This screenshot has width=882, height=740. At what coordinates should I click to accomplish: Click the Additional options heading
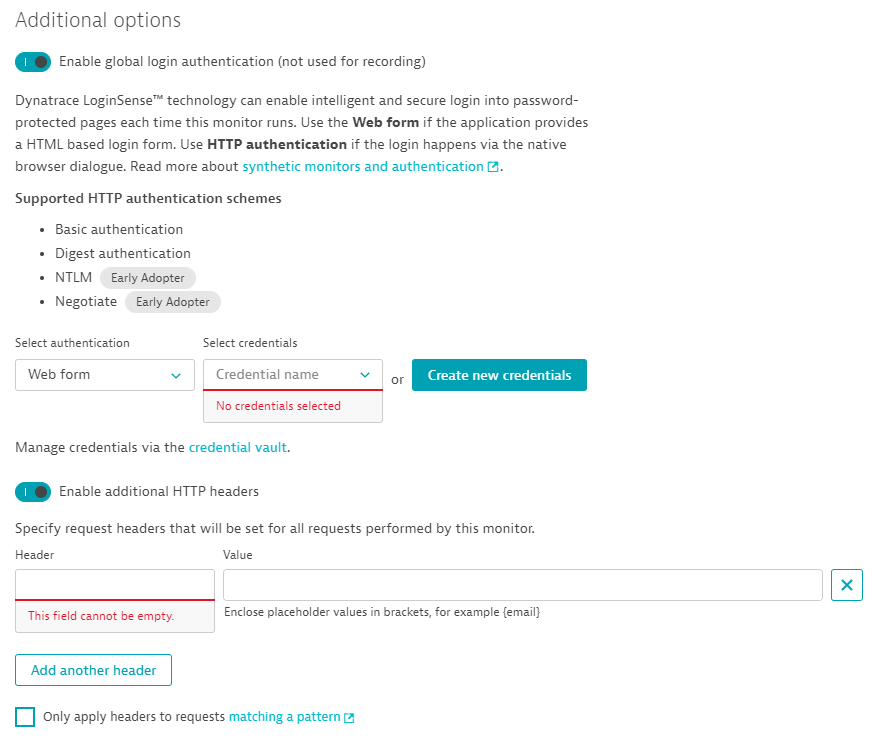tap(98, 20)
